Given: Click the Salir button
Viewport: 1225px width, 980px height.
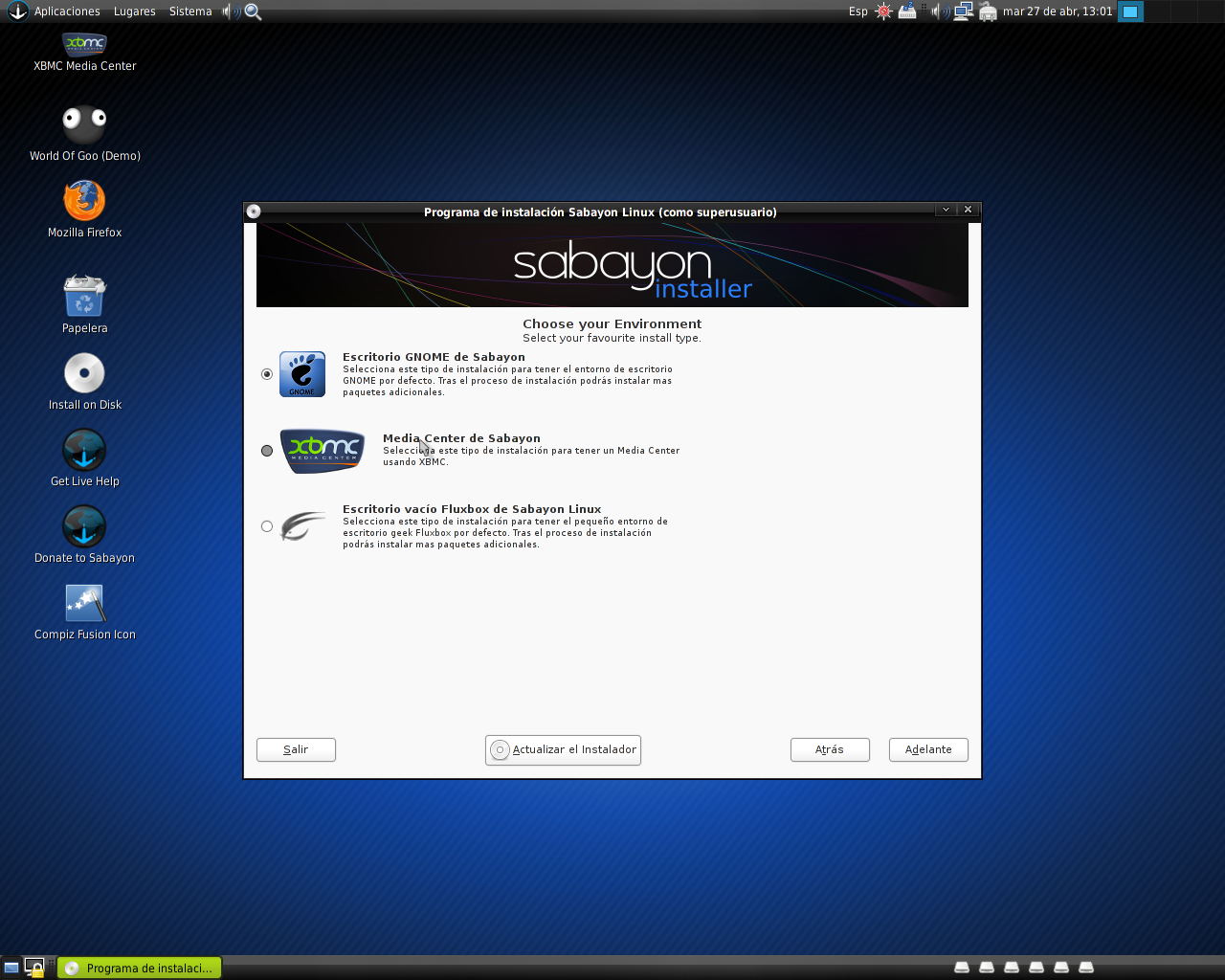Looking at the screenshot, I should pyautogui.click(x=296, y=749).
